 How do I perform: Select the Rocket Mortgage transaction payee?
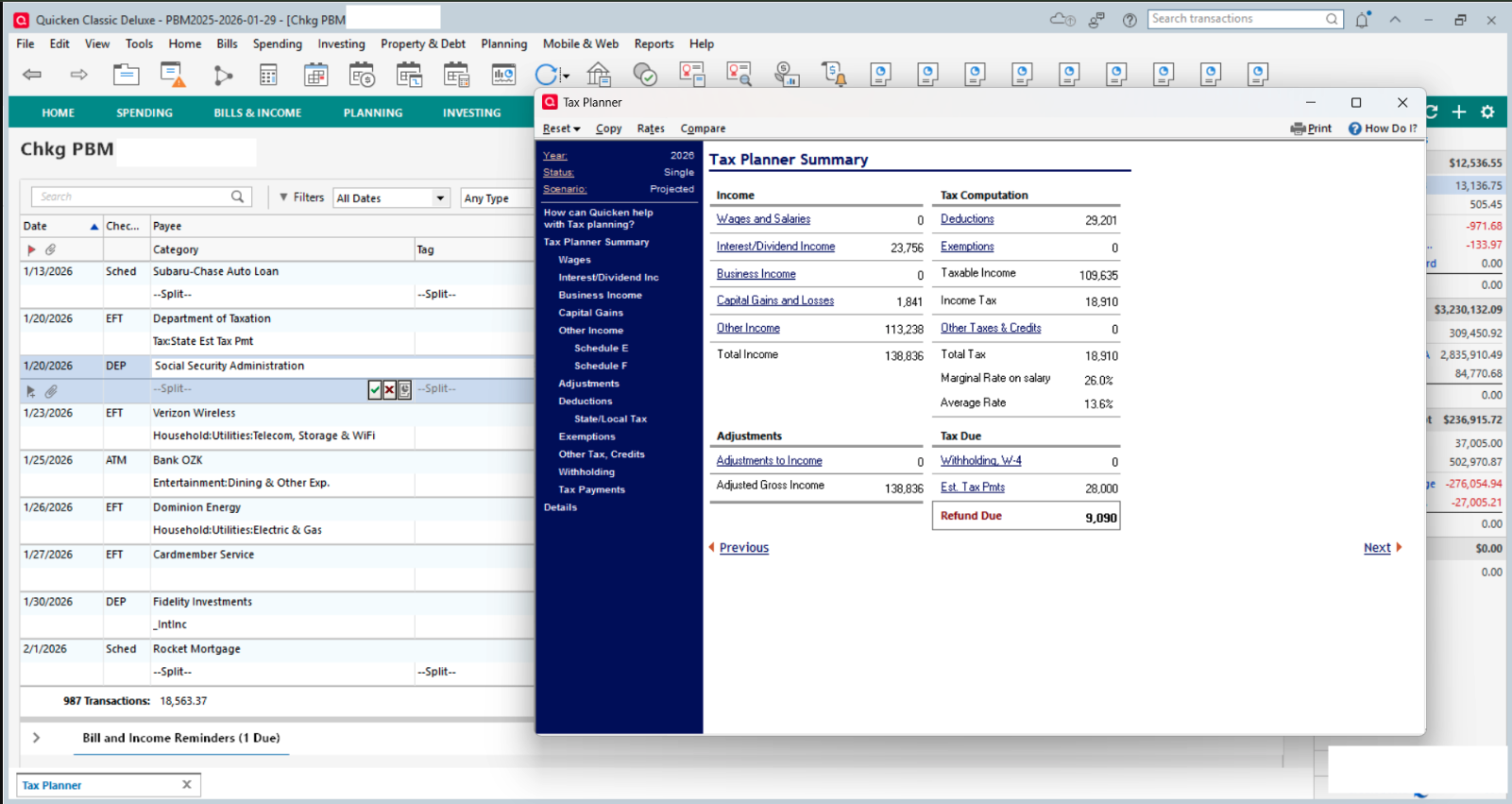(x=196, y=649)
